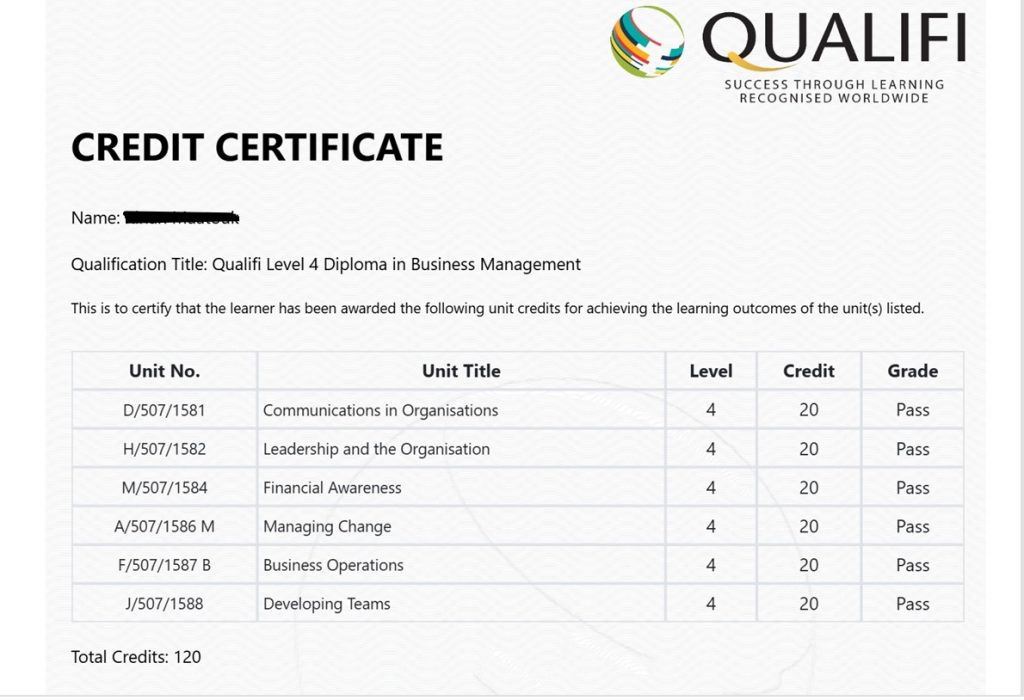Select unit number M/507/1584

click(x=165, y=488)
